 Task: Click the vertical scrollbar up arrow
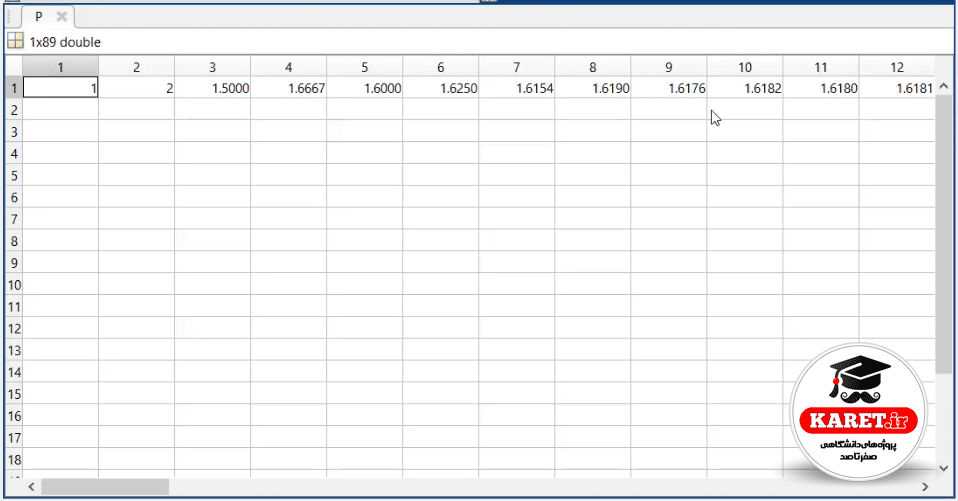pyautogui.click(x=943, y=86)
